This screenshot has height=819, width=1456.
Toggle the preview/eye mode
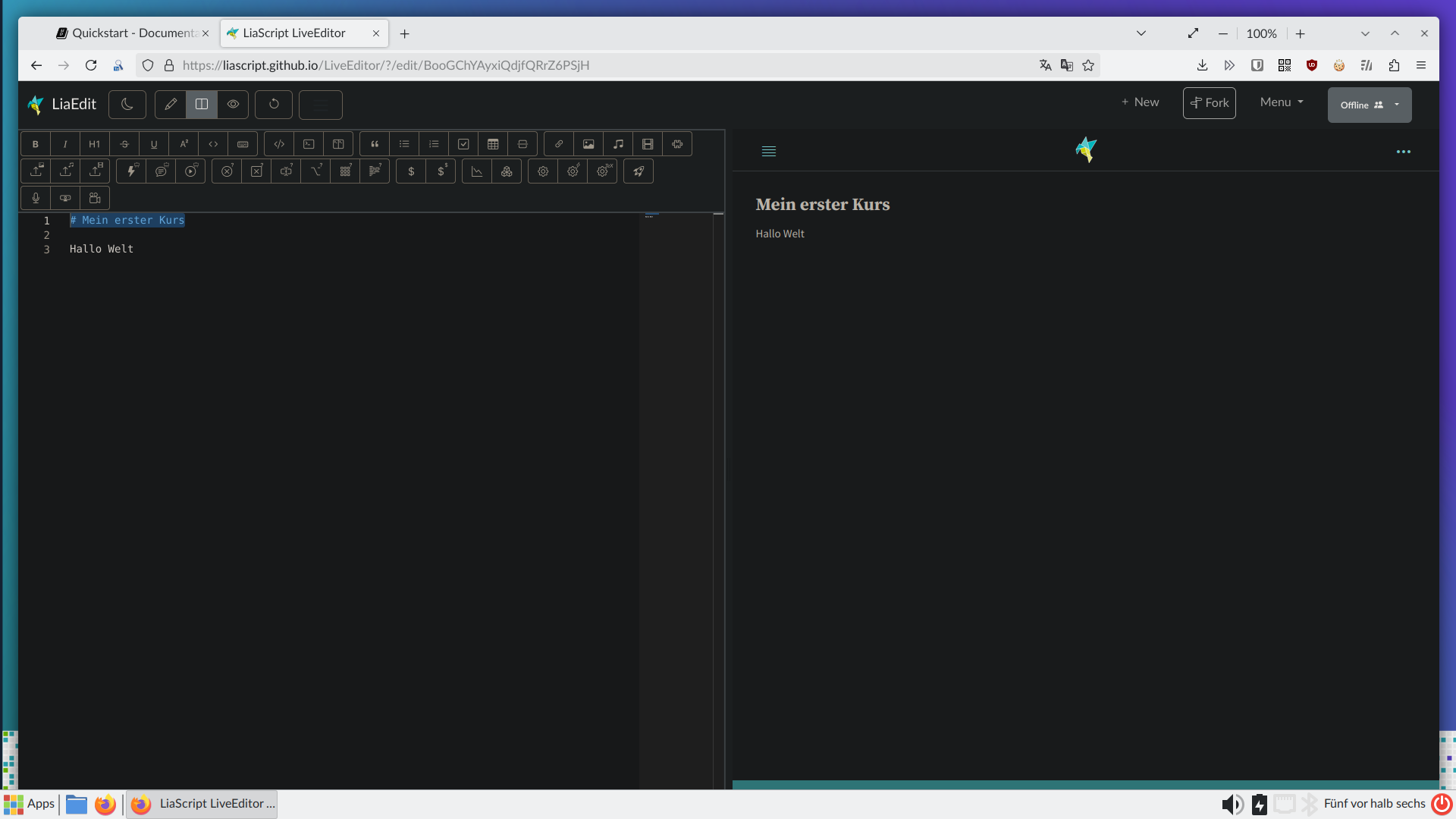(x=232, y=104)
